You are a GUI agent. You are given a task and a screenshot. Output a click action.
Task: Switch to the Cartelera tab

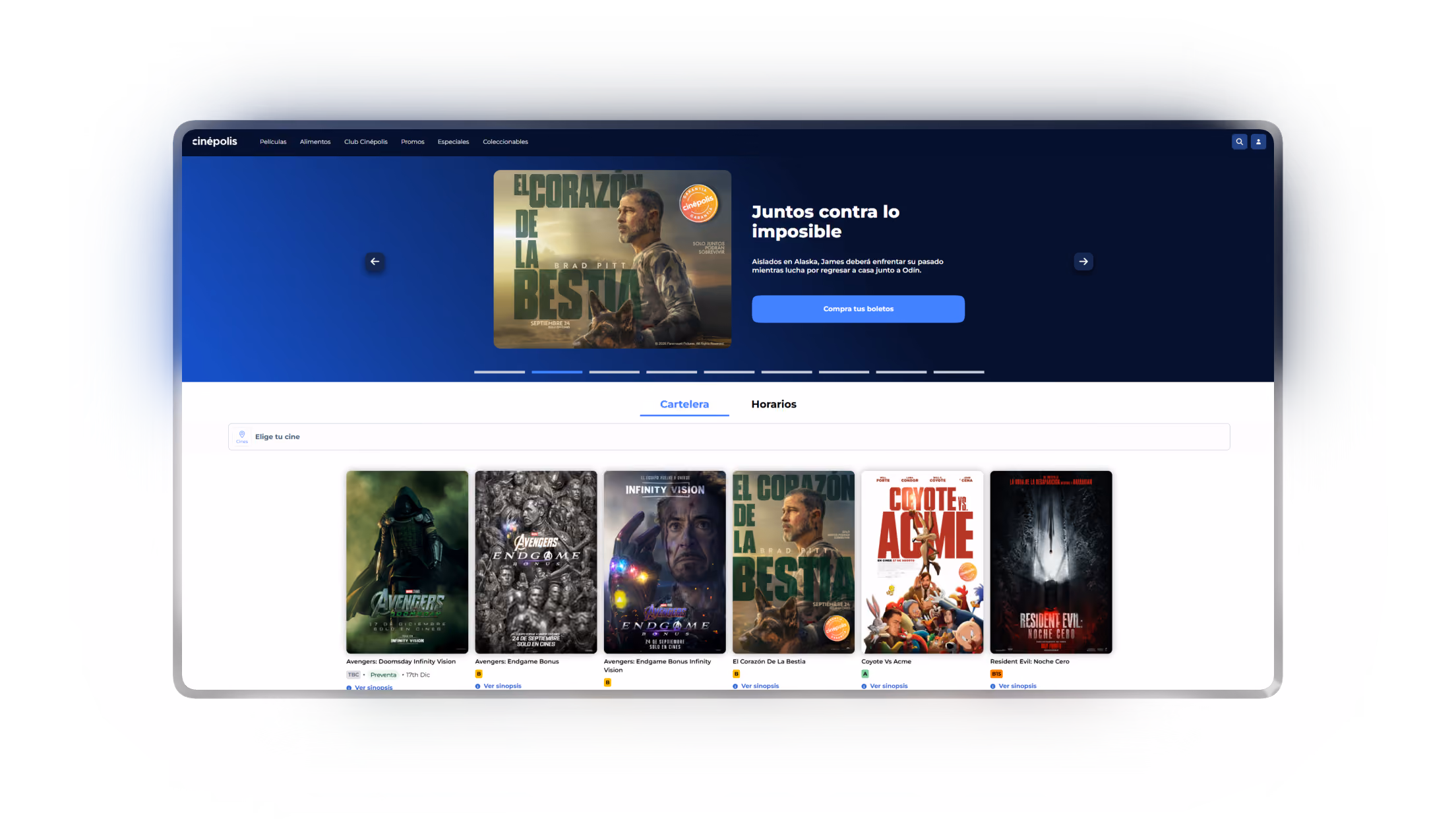click(684, 404)
